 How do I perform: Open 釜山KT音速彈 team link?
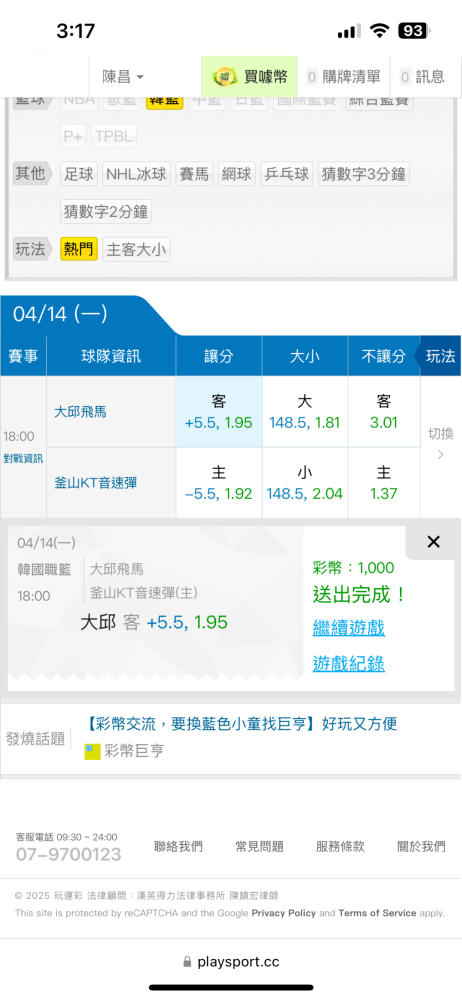pyautogui.click(x=96, y=483)
